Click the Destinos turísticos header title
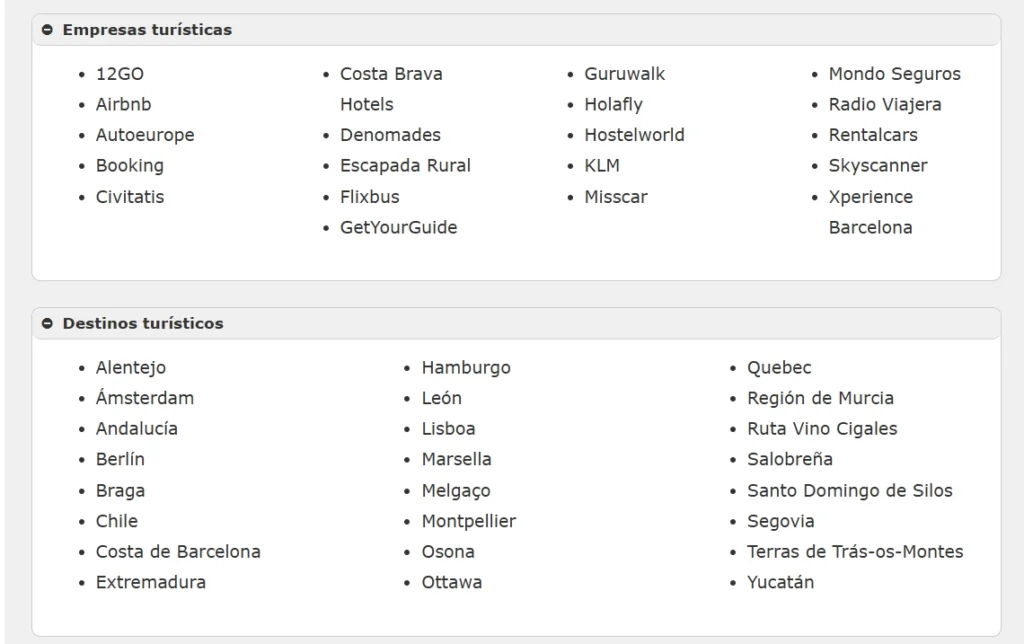This screenshot has width=1024, height=644. (x=143, y=323)
